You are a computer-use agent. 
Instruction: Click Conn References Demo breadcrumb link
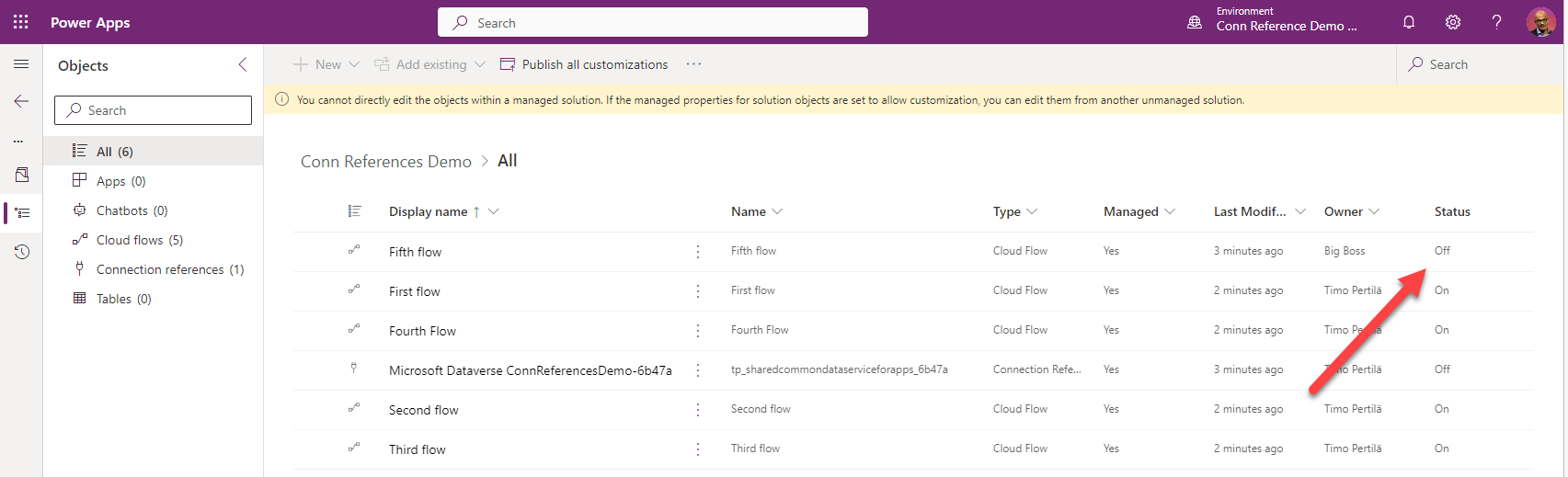(385, 162)
